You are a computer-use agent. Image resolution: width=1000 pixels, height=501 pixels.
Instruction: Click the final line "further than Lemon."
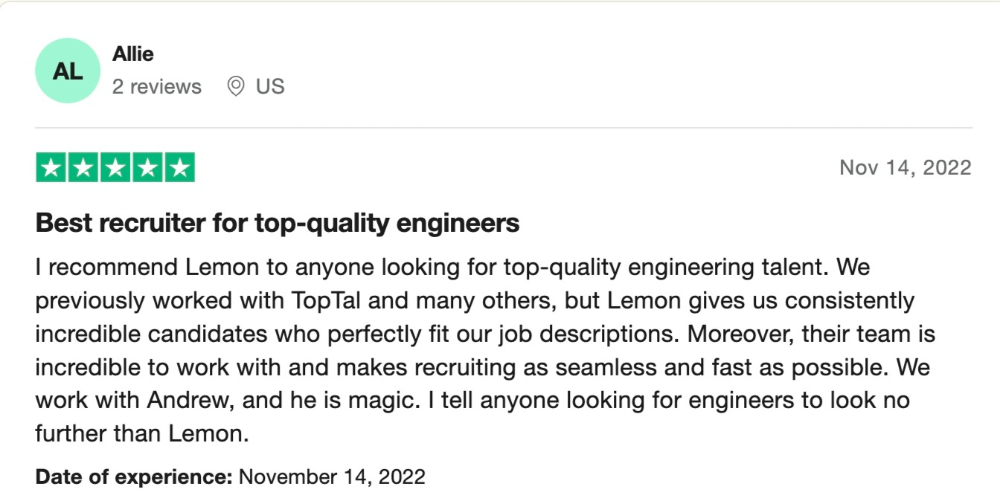[142, 433]
